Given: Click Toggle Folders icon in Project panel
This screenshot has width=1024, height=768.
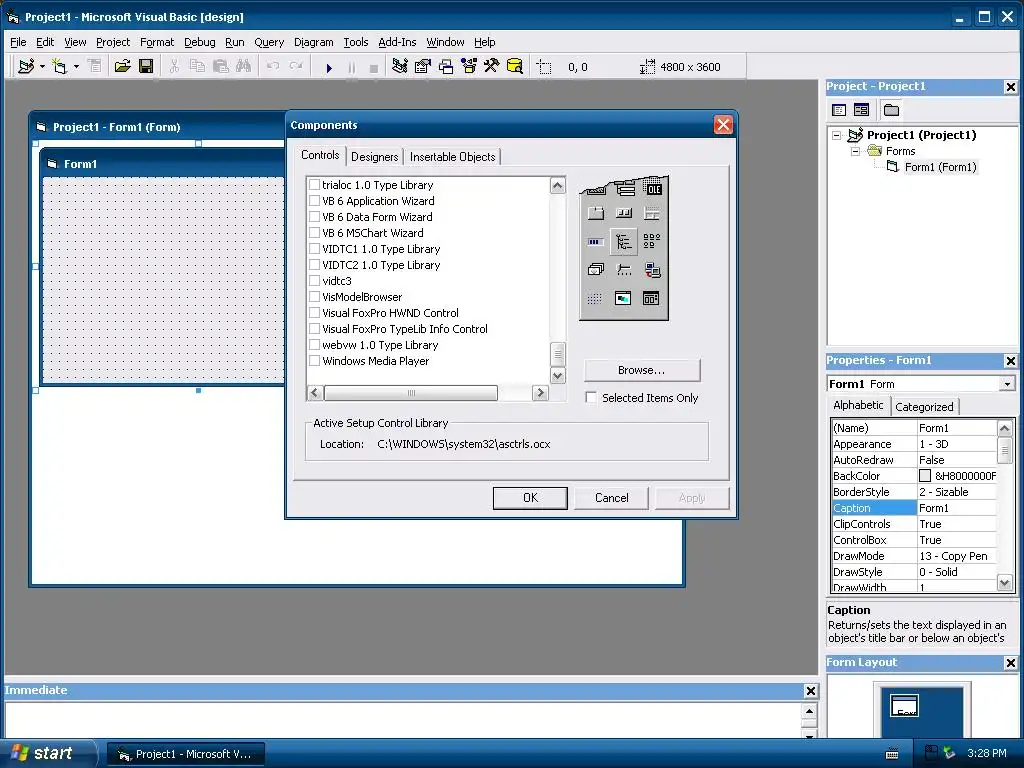Looking at the screenshot, I should tap(891, 110).
